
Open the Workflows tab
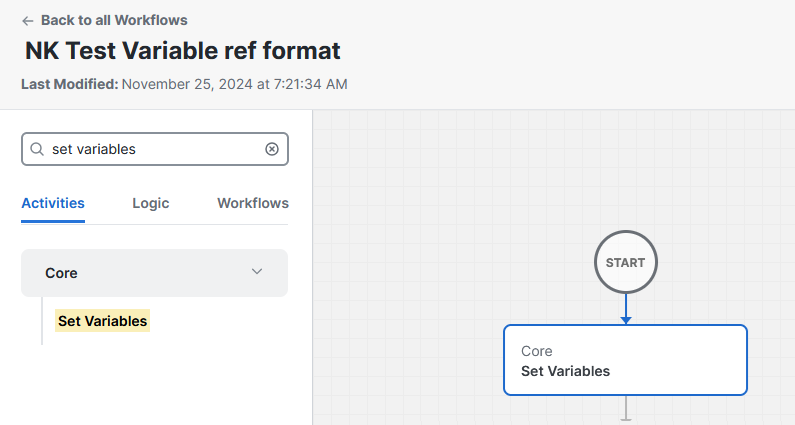(x=253, y=203)
